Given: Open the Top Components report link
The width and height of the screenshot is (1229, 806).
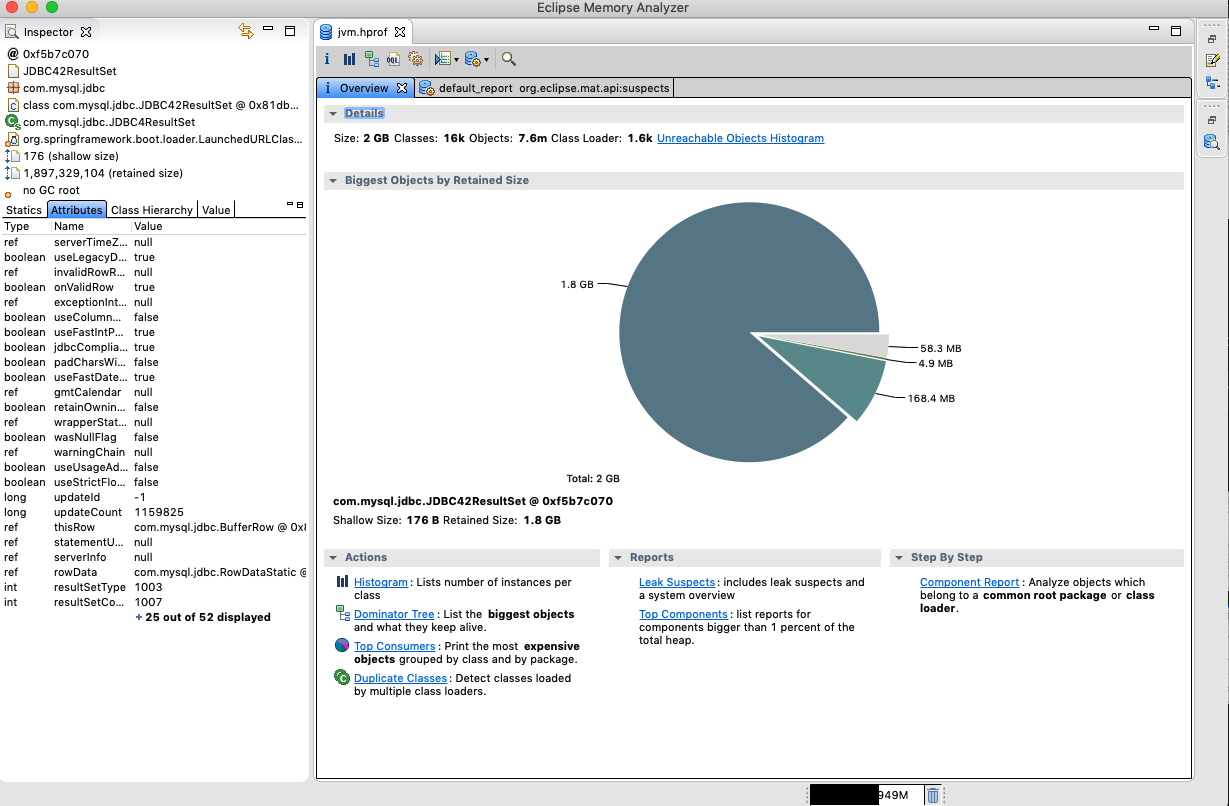Looking at the screenshot, I should tap(683, 614).
